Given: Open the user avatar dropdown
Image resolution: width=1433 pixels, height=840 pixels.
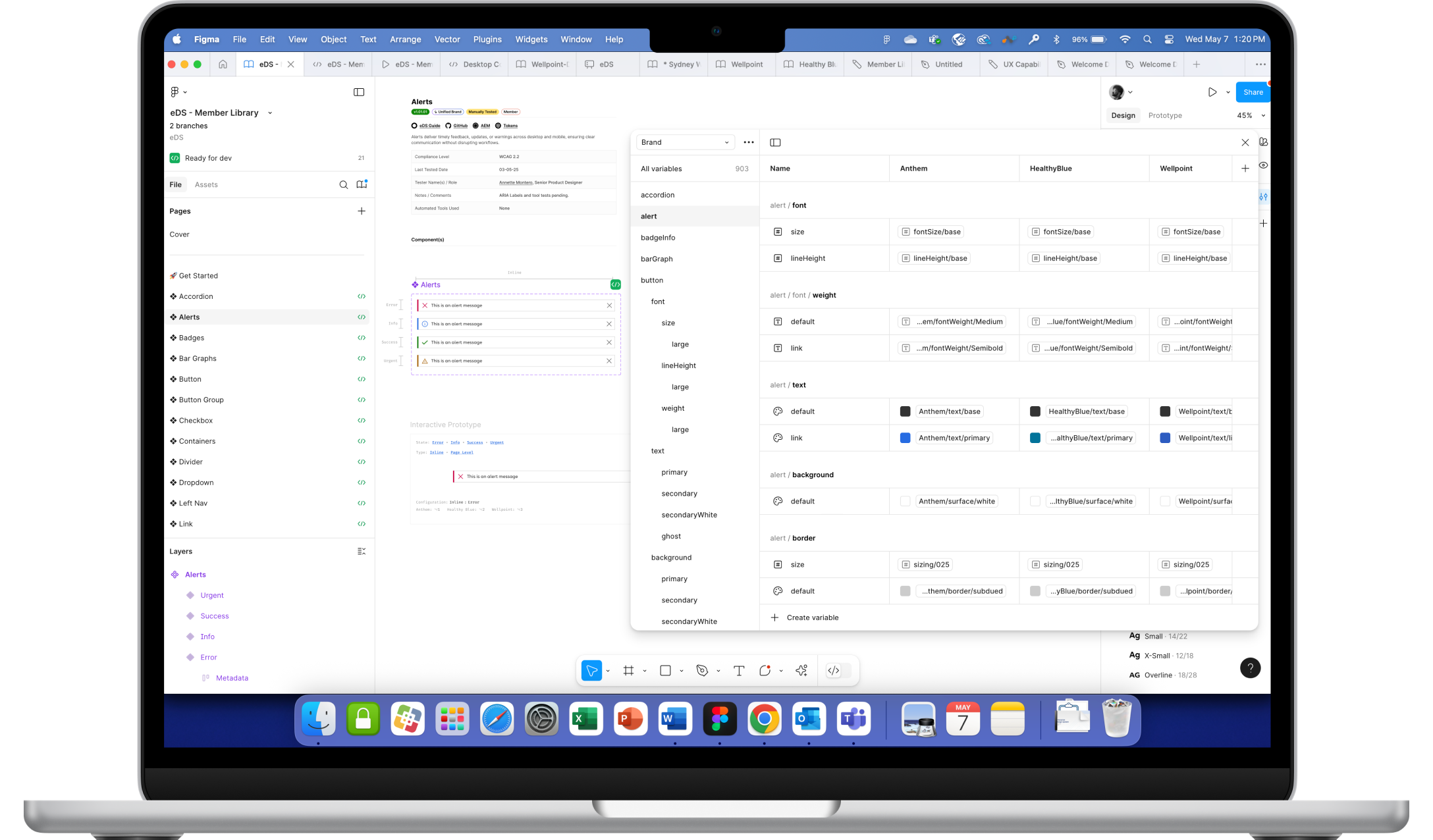Looking at the screenshot, I should [x=1121, y=92].
